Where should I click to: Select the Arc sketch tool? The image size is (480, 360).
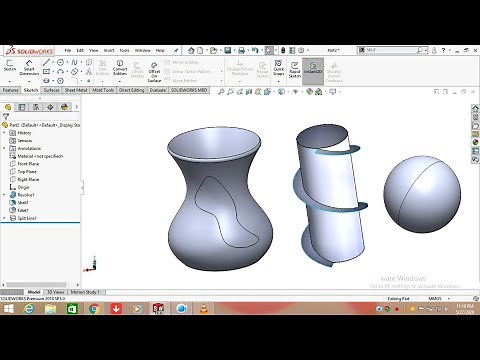(60, 71)
